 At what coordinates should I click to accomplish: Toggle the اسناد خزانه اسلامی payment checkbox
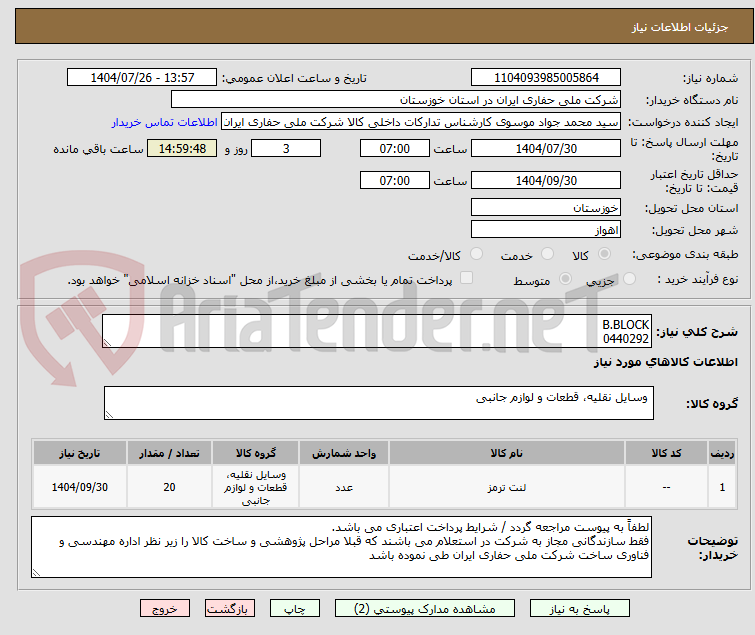(466, 278)
